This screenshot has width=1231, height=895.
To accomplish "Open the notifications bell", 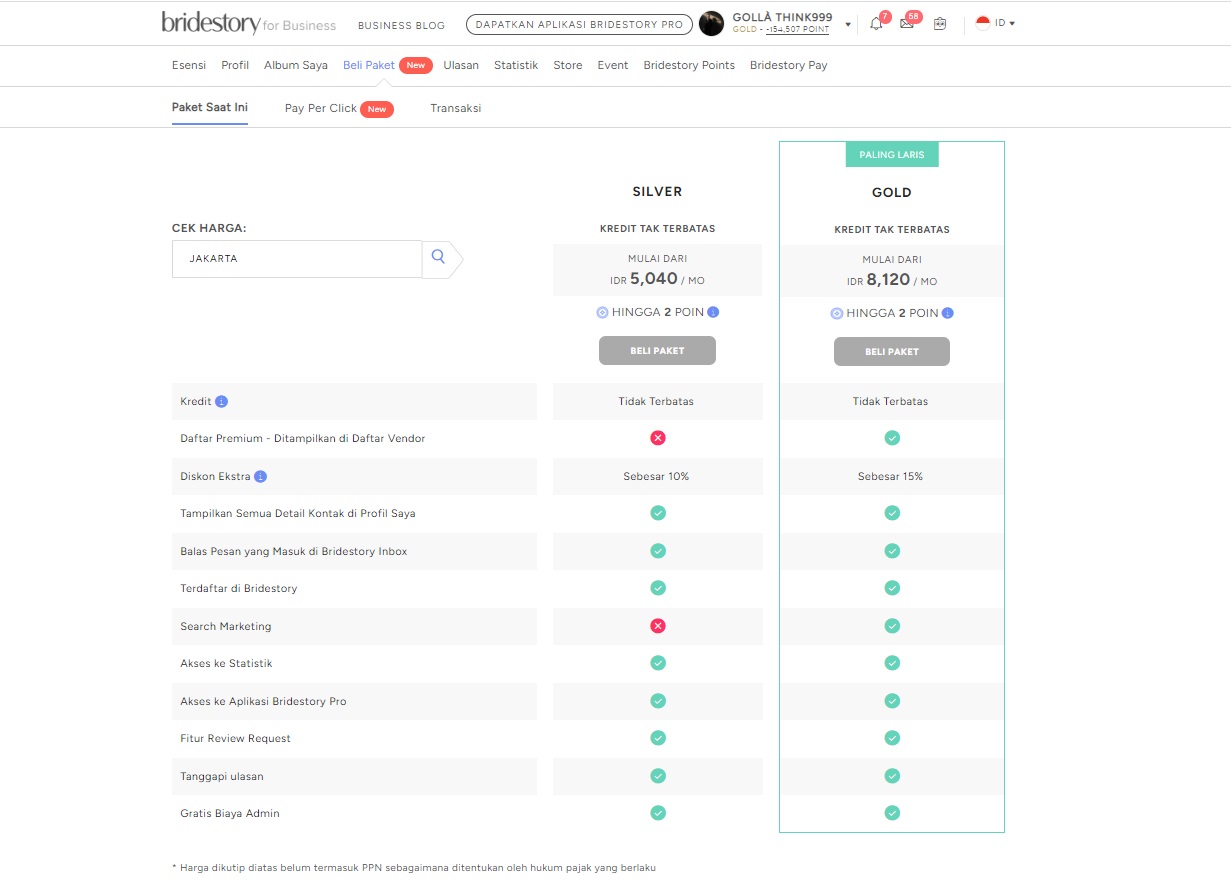I will (876, 24).
